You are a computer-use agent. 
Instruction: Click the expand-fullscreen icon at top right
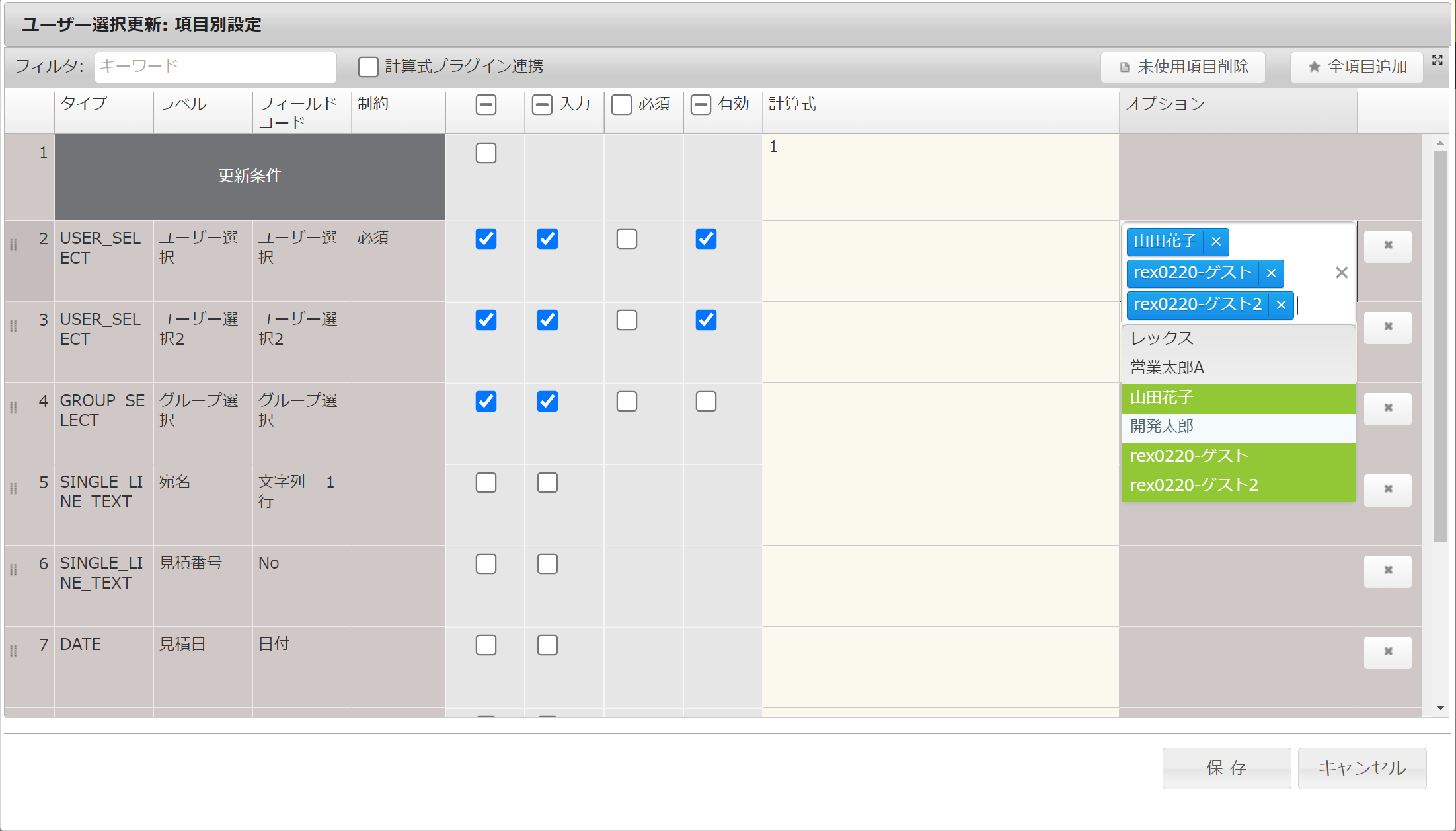(1437, 60)
